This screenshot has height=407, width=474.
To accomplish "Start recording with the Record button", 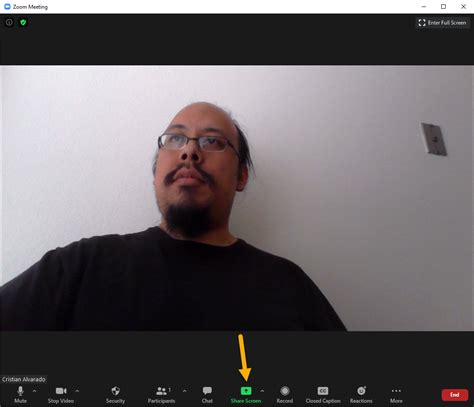I will tap(285, 394).
